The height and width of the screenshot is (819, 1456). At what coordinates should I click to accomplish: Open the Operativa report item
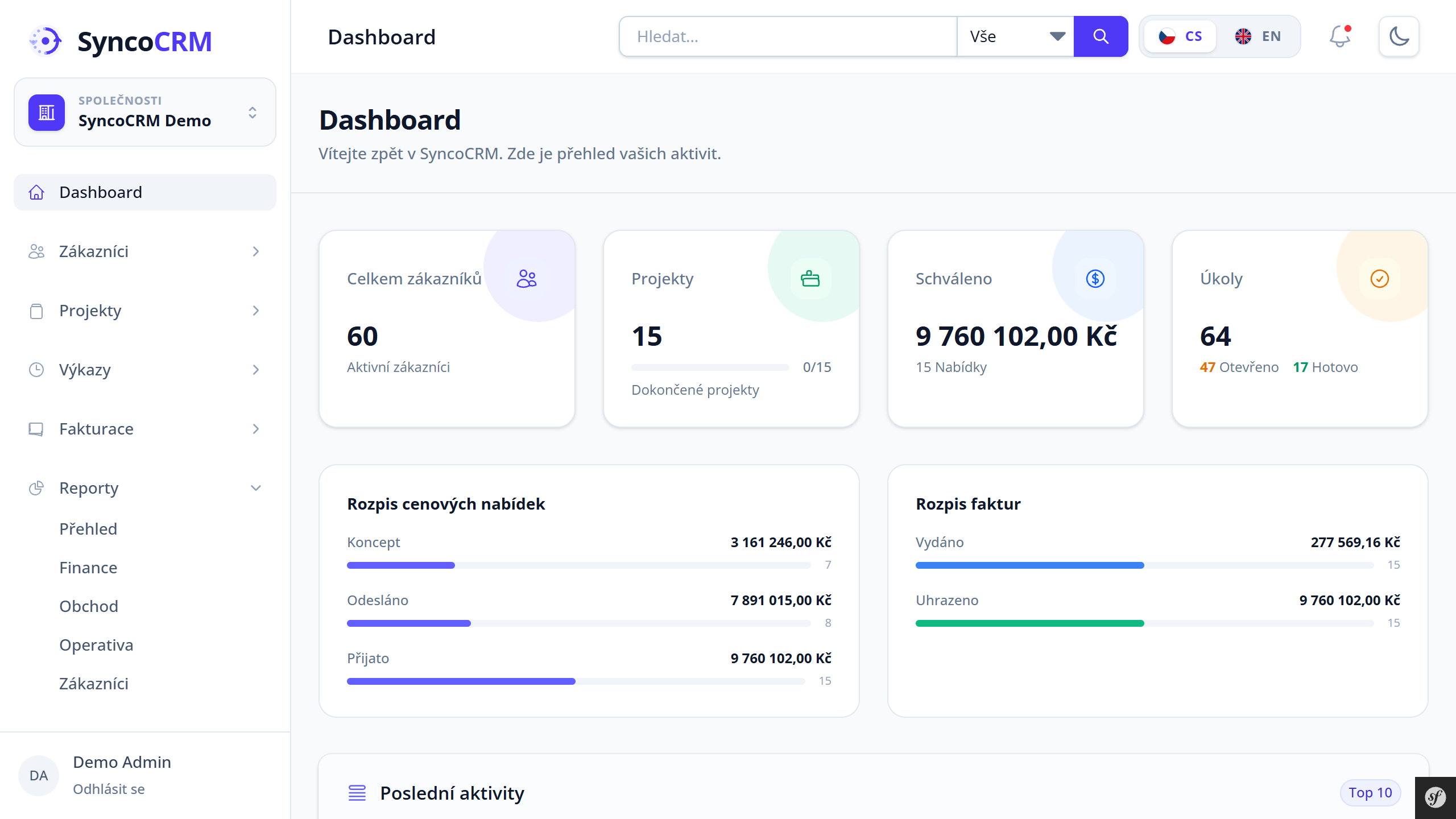click(96, 645)
